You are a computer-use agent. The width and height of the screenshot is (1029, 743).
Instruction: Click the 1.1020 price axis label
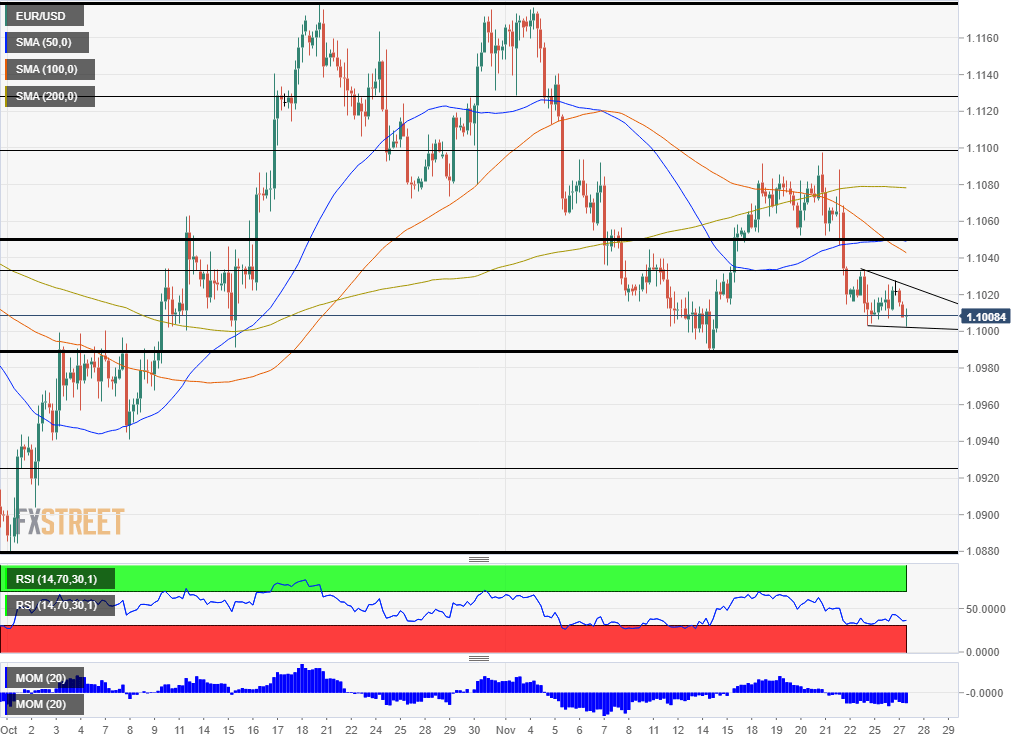(x=982, y=295)
